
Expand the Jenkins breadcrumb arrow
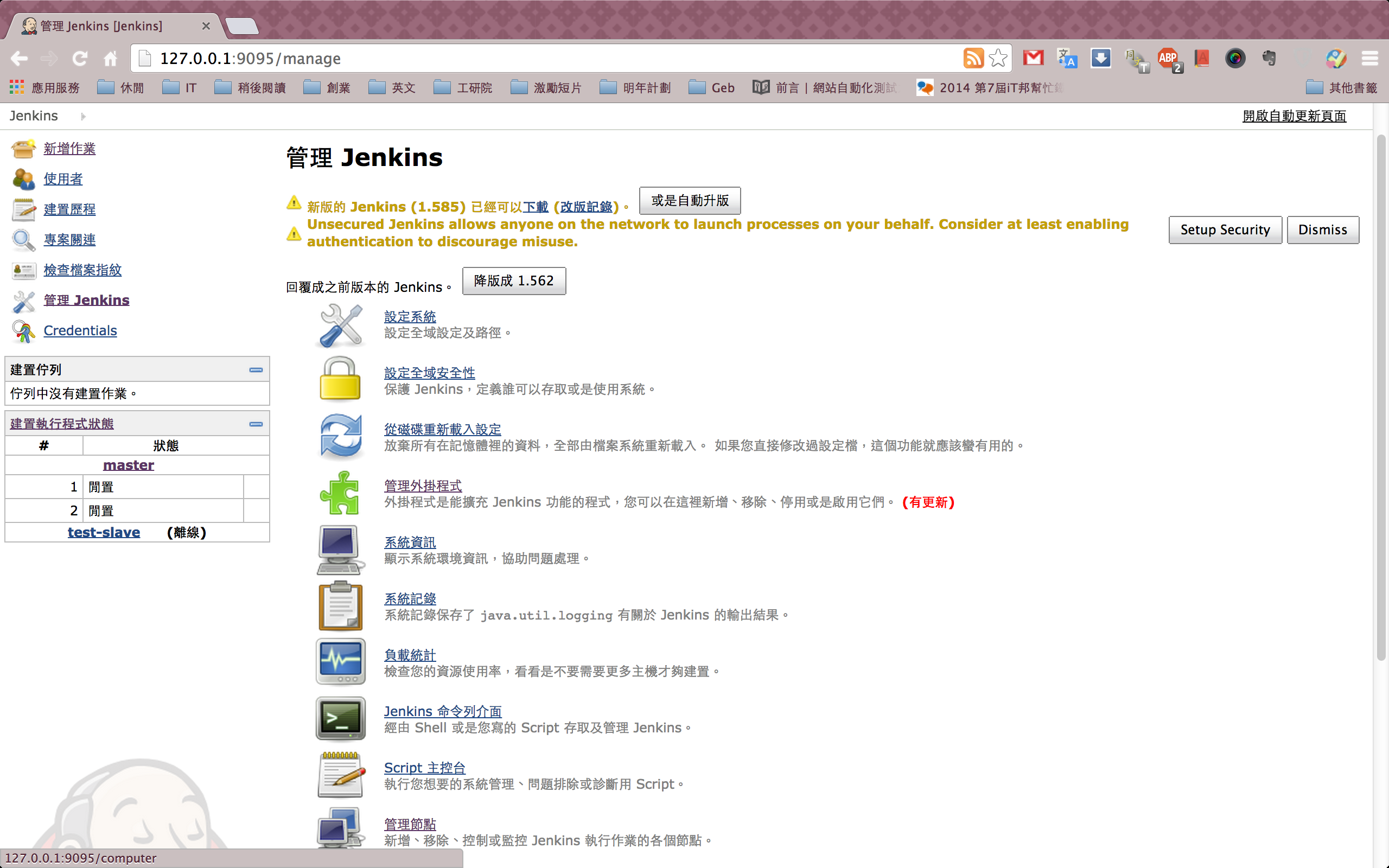(x=83, y=117)
